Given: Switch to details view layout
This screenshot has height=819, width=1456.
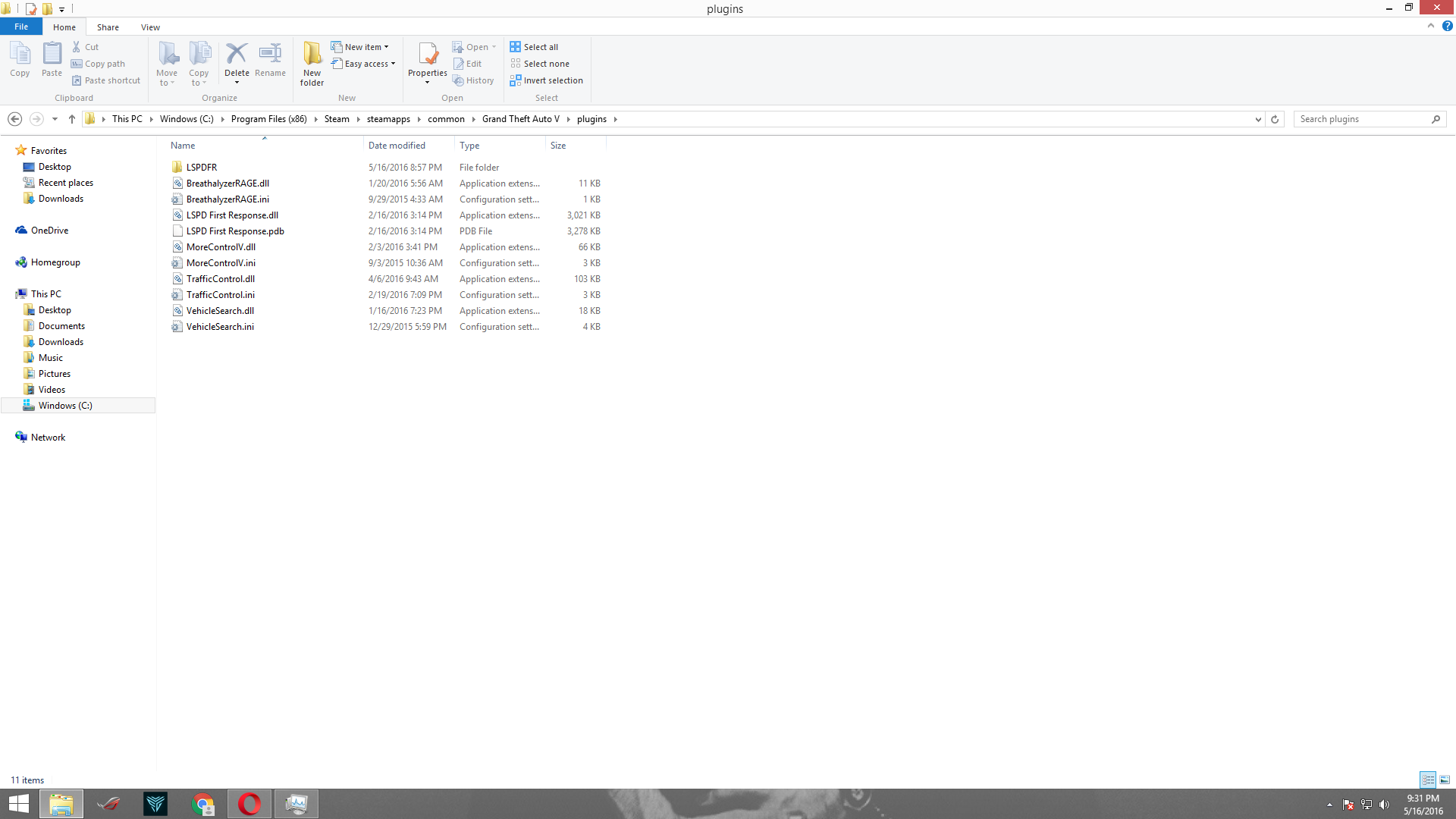Looking at the screenshot, I should coord(1428,780).
